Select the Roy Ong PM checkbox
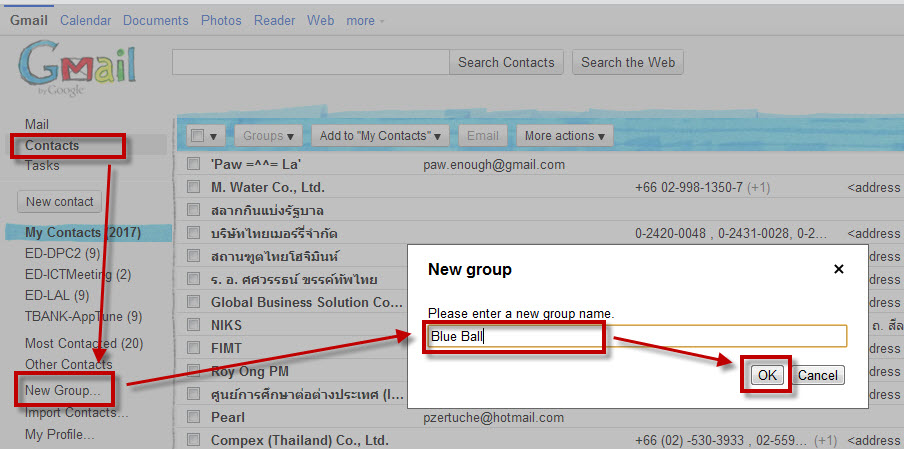The height and width of the screenshot is (449, 904). pyautogui.click(x=194, y=371)
